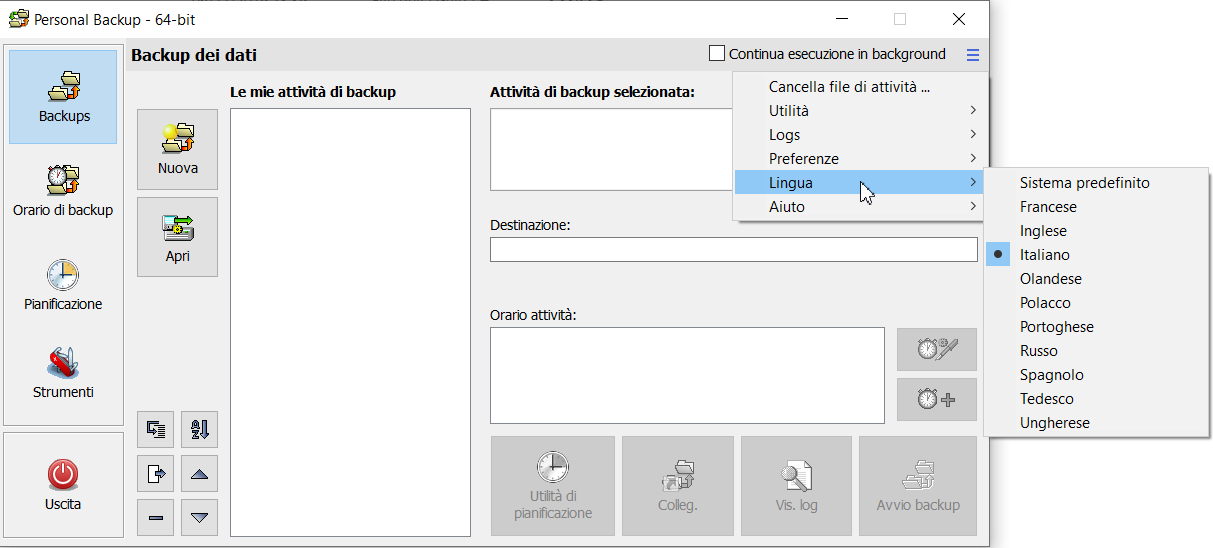Open the Lingua submenu
Viewport: 1213px width, 548px height.
(860, 183)
